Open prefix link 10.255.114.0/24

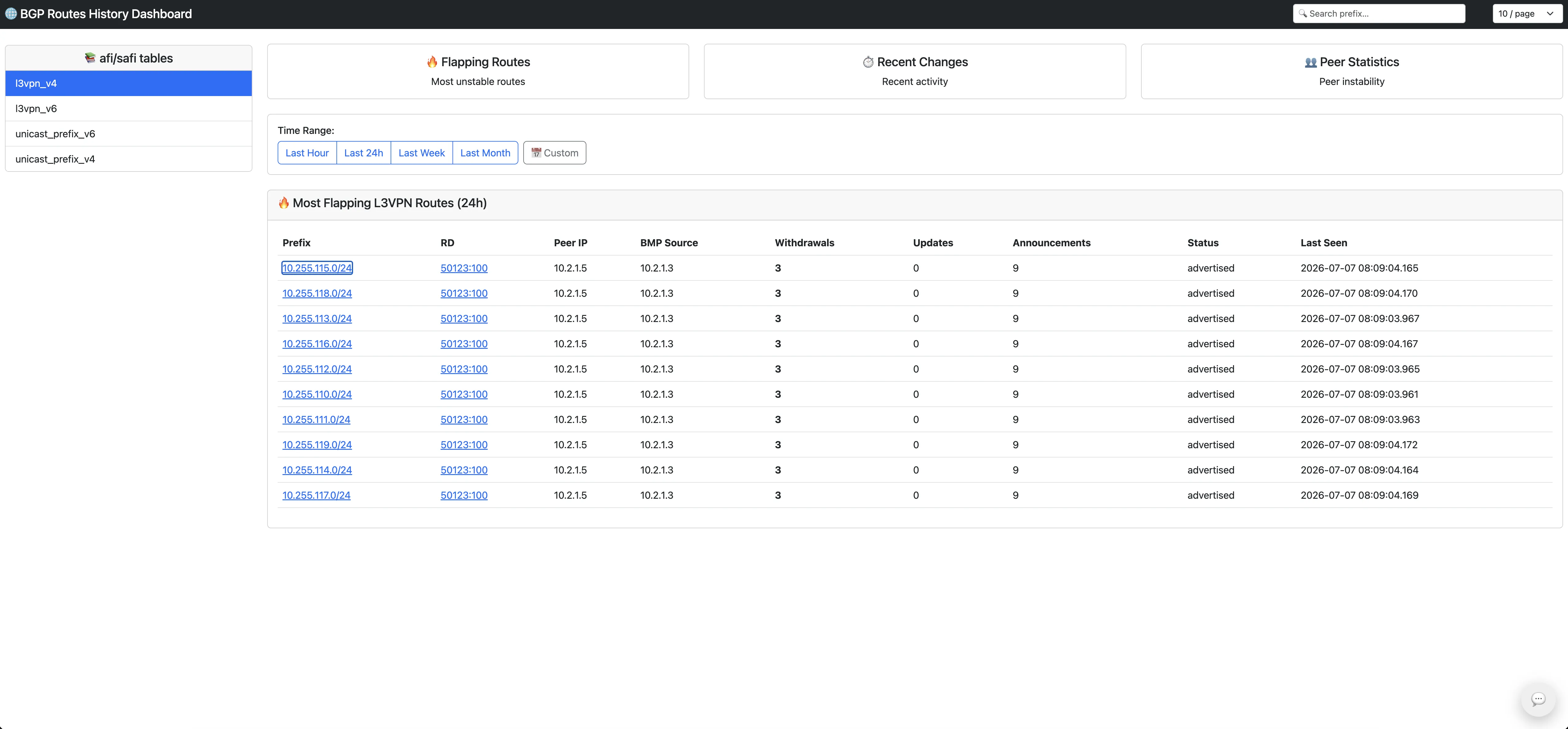[x=317, y=470]
